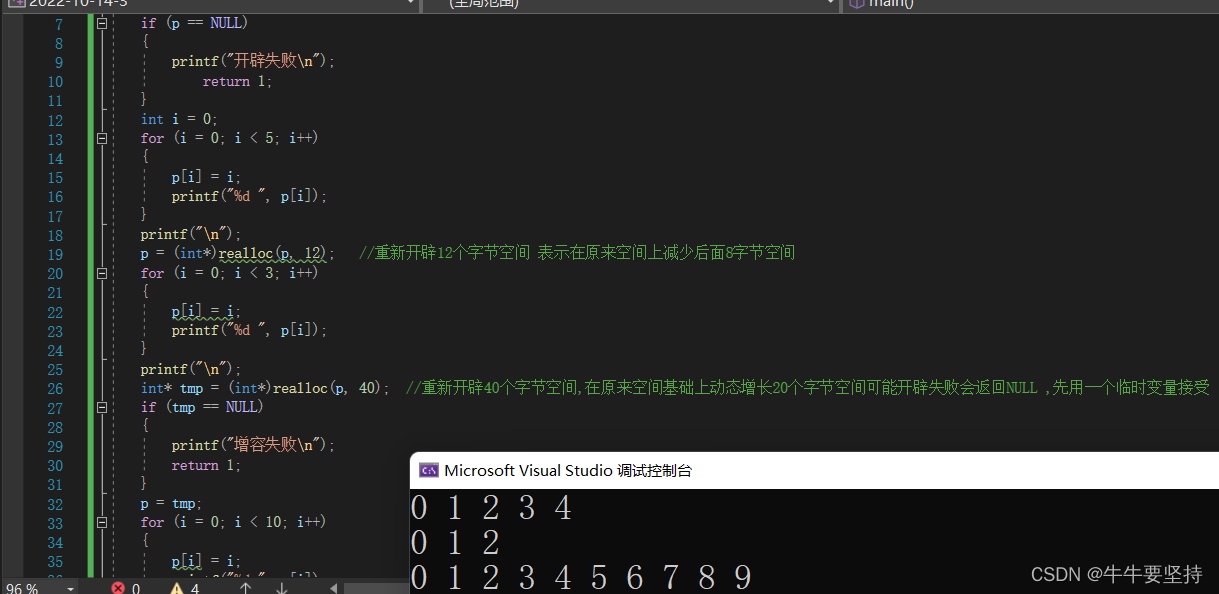Click the horizontal scrollbar left arrow
The height and width of the screenshot is (594, 1219).
click(334, 588)
